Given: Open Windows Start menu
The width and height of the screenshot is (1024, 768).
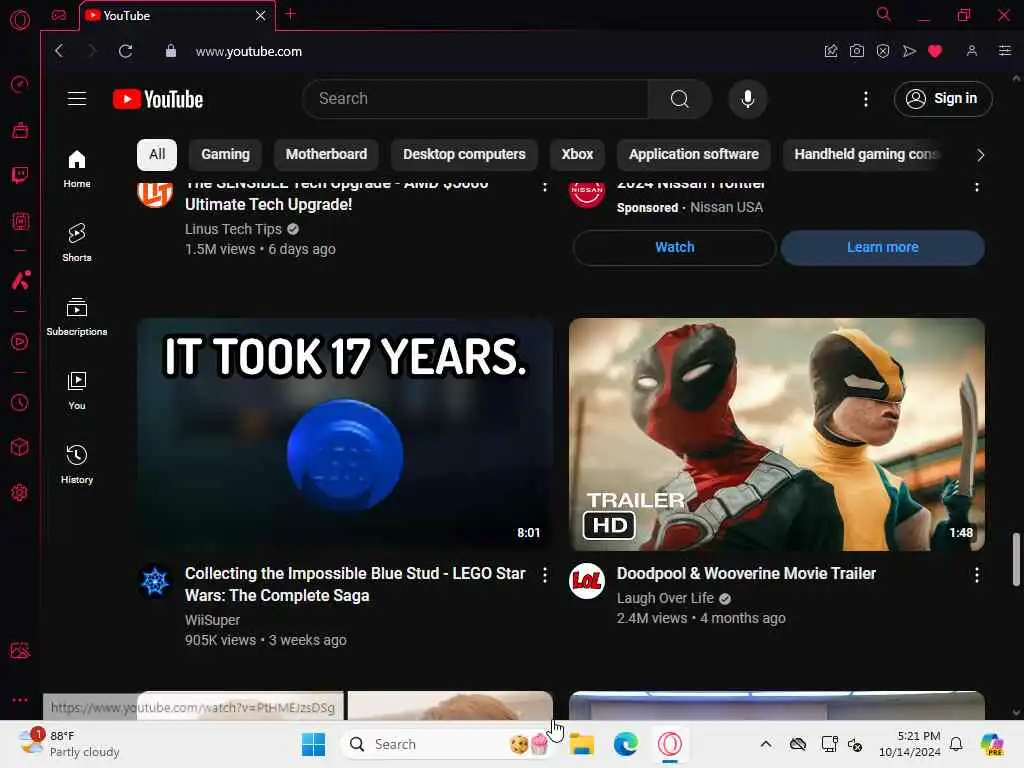Looking at the screenshot, I should point(313,744).
